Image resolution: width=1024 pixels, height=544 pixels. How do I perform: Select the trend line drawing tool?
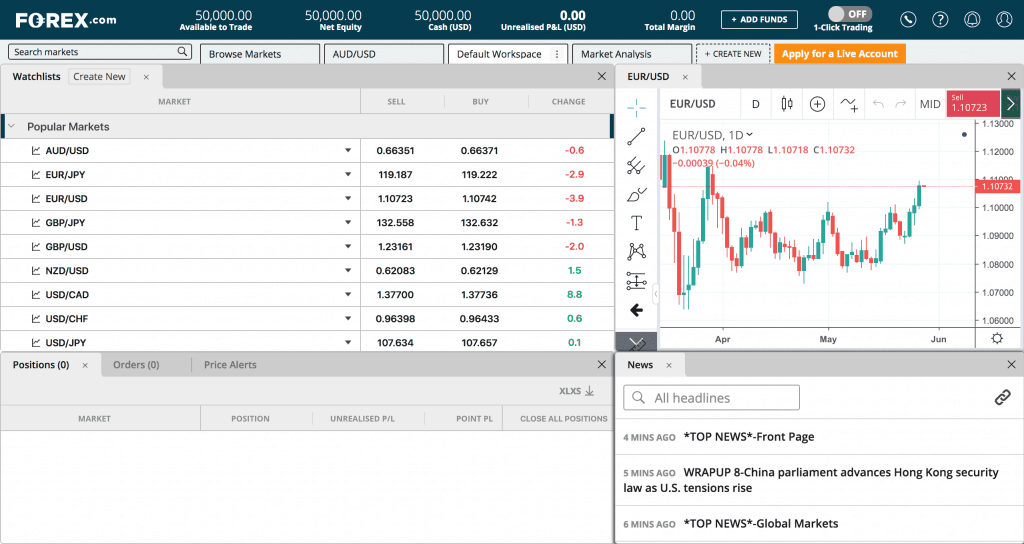[636, 137]
